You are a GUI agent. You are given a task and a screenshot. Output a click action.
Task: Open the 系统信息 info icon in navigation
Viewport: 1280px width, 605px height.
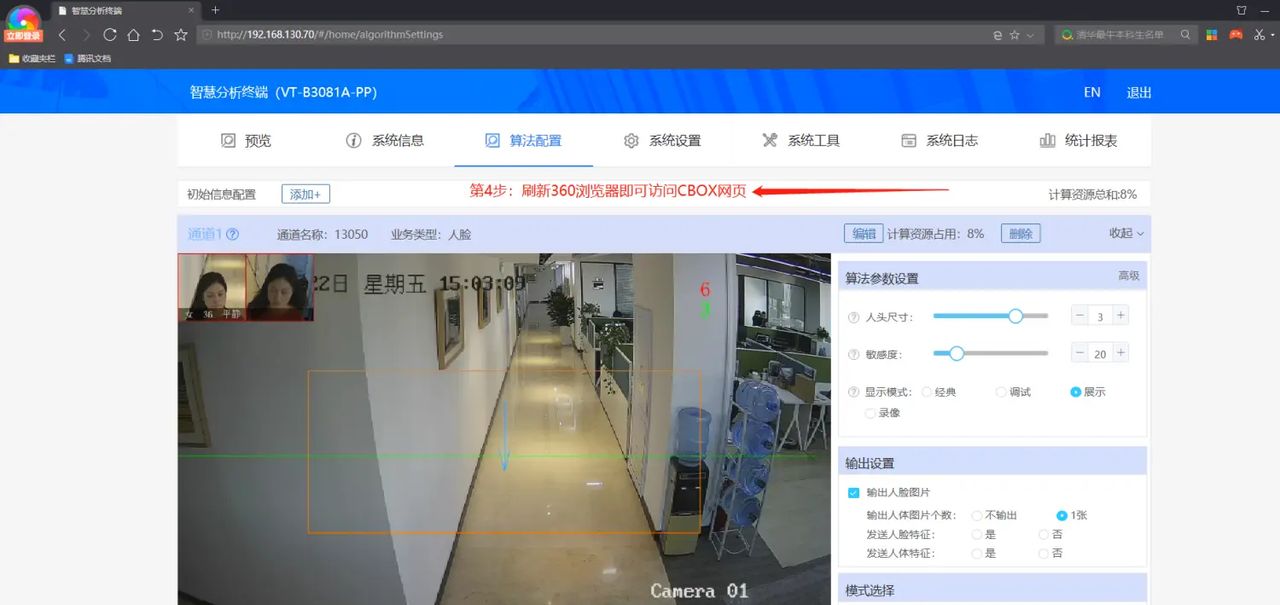click(x=353, y=140)
